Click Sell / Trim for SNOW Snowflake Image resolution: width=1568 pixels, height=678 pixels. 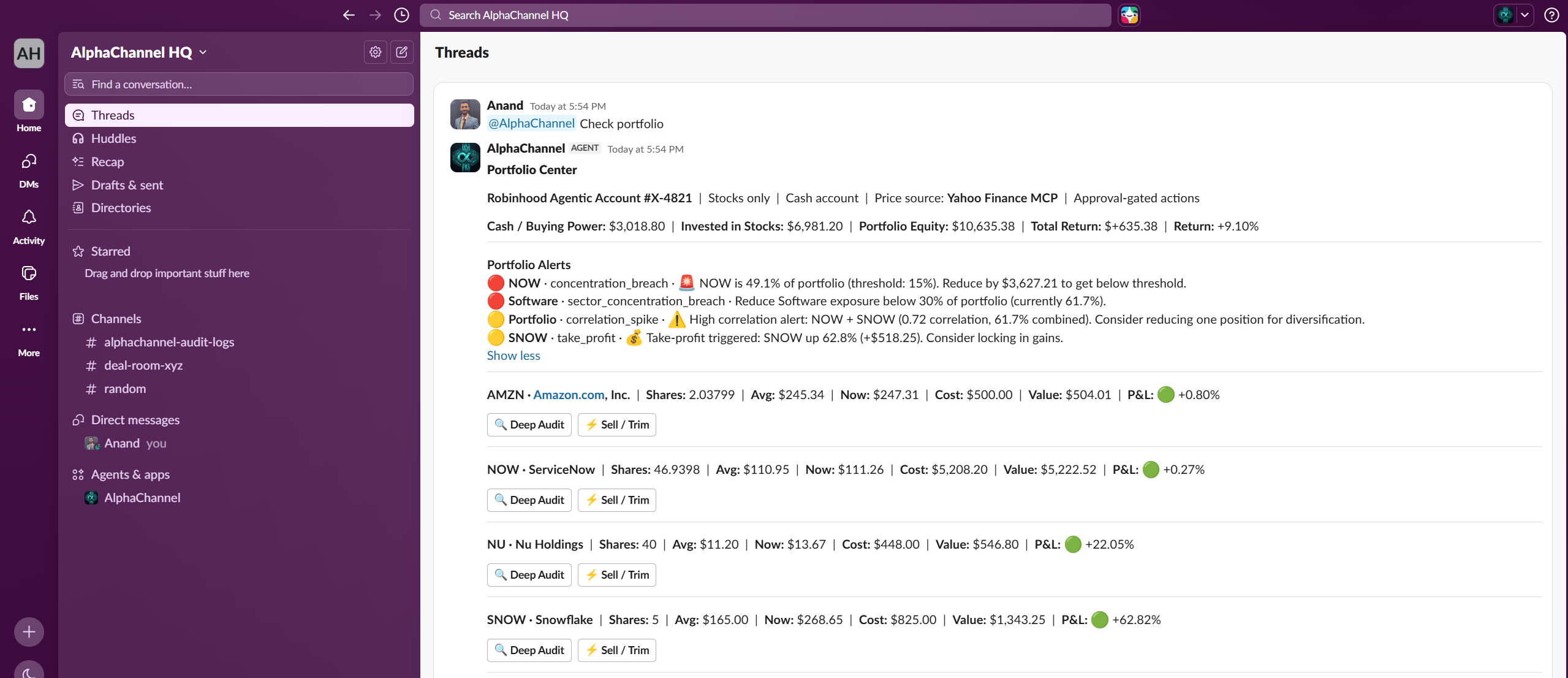tap(617, 650)
